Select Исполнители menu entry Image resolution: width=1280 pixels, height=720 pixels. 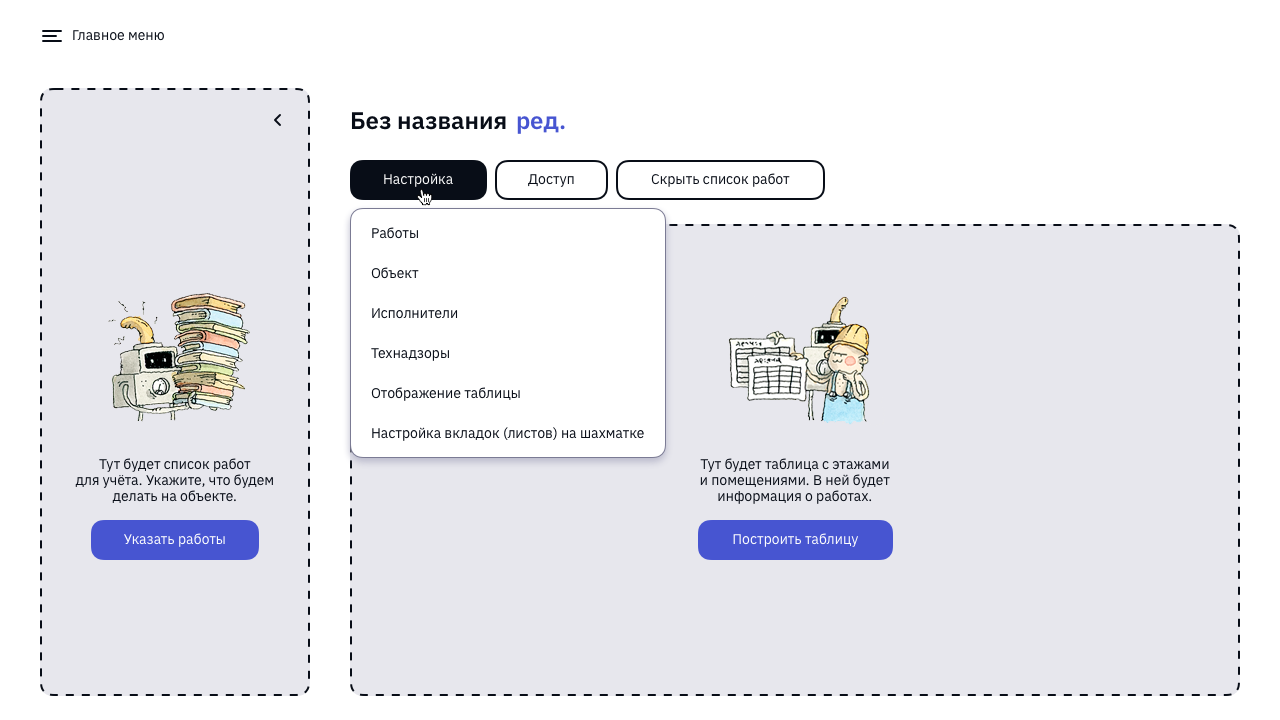tap(508, 313)
